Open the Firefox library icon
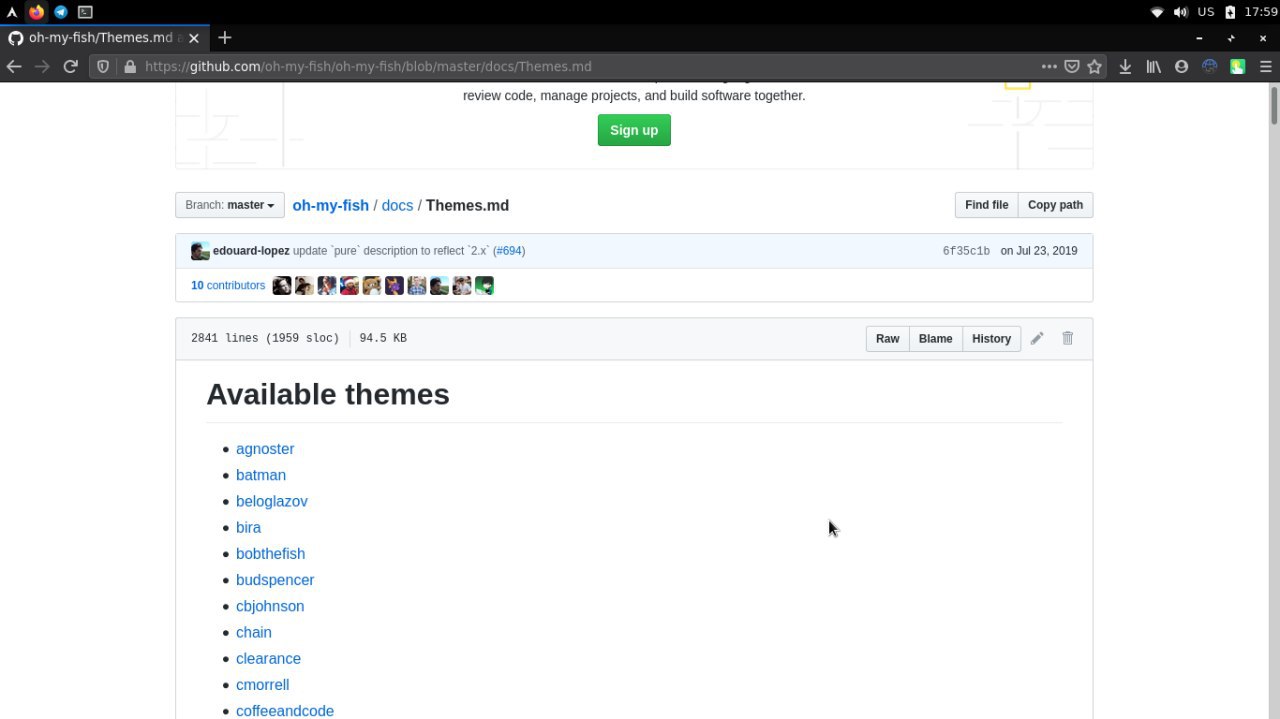 point(1153,66)
